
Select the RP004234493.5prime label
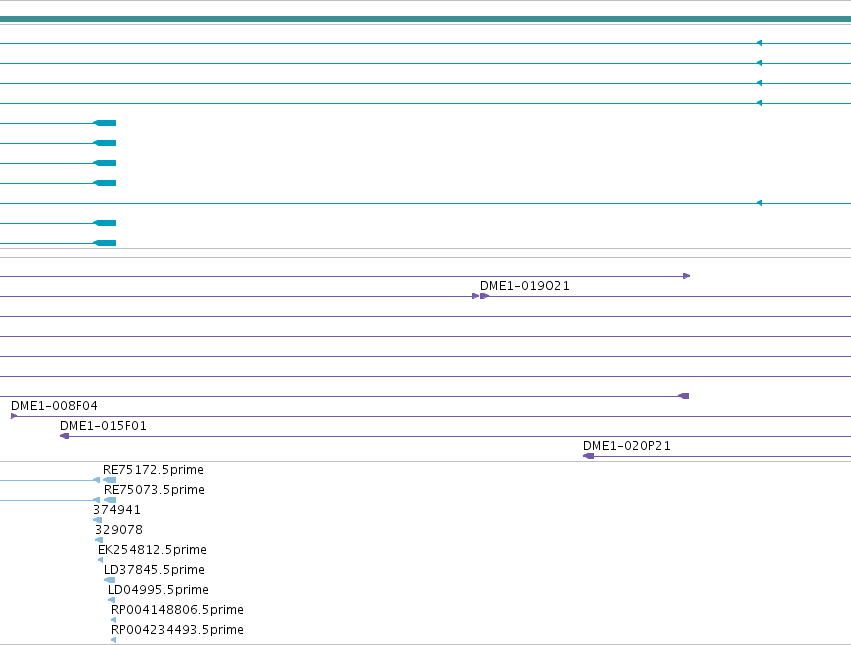click(x=177, y=630)
